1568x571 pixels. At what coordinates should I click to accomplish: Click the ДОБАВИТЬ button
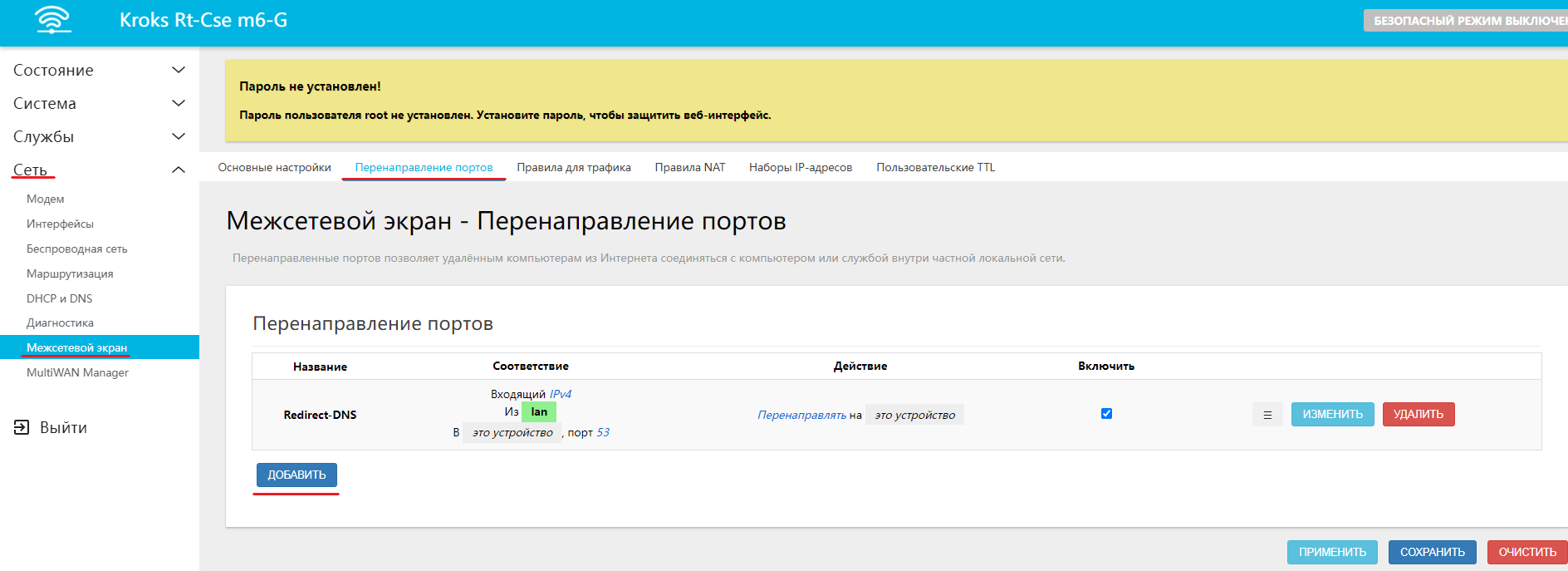point(296,475)
